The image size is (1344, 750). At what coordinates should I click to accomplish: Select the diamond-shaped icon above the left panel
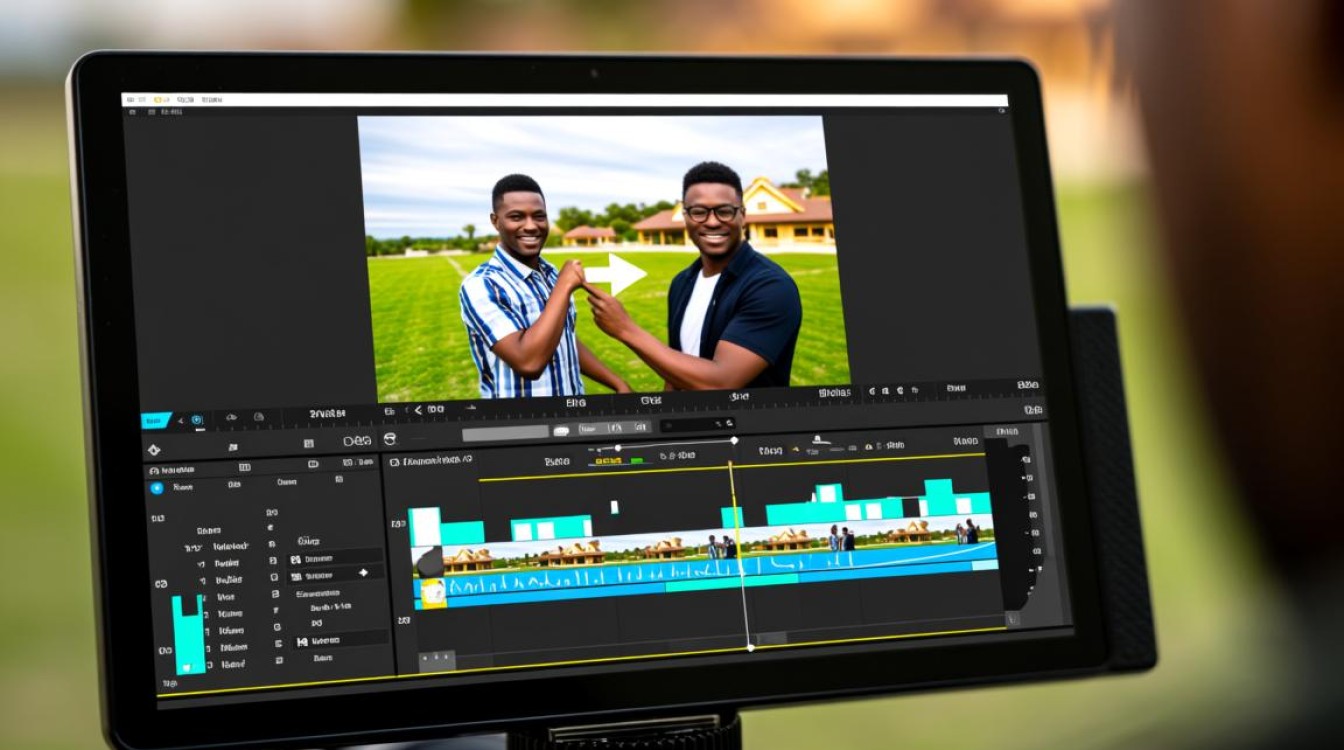tap(153, 450)
